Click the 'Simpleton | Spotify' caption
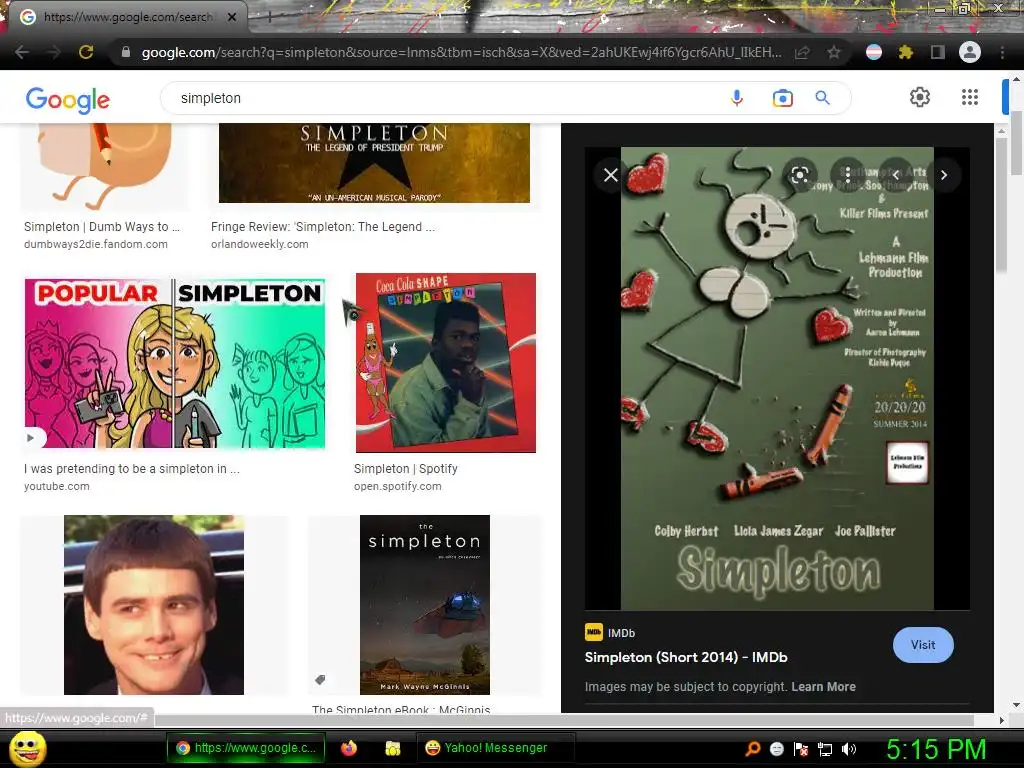The image size is (1024, 768). point(406,469)
